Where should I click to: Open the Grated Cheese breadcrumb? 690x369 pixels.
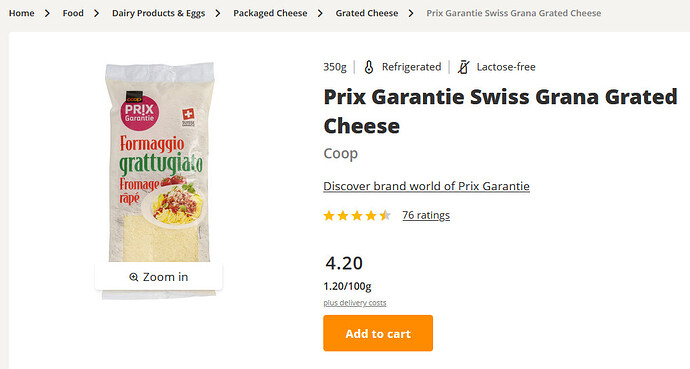tap(367, 13)
